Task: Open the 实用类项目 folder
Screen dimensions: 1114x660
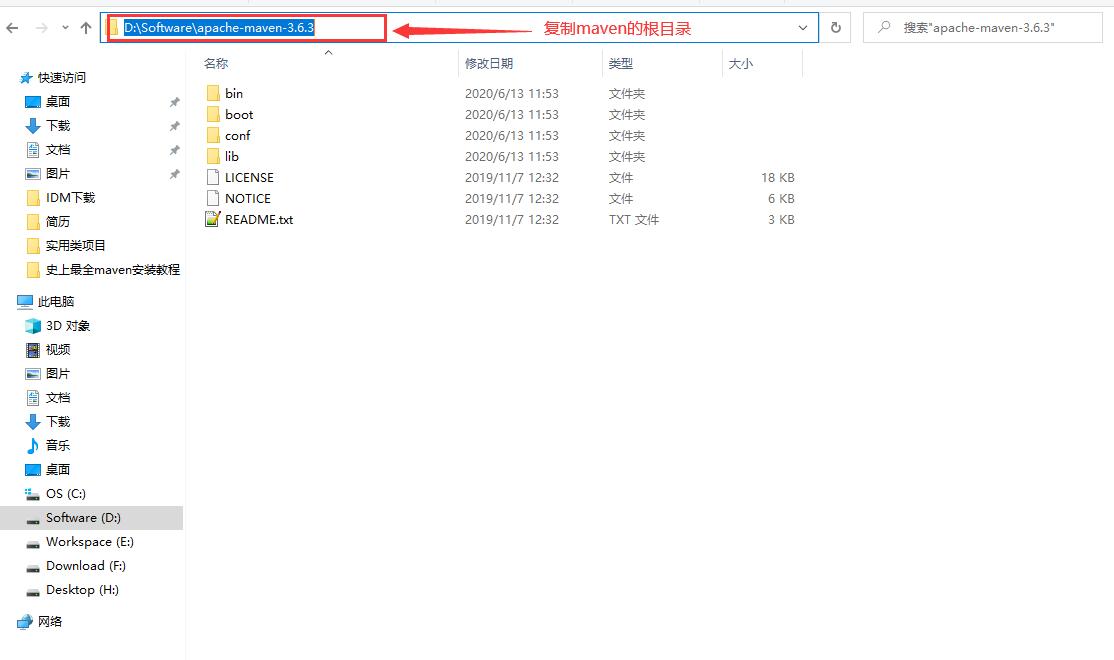Action: [x=76, y=246]
